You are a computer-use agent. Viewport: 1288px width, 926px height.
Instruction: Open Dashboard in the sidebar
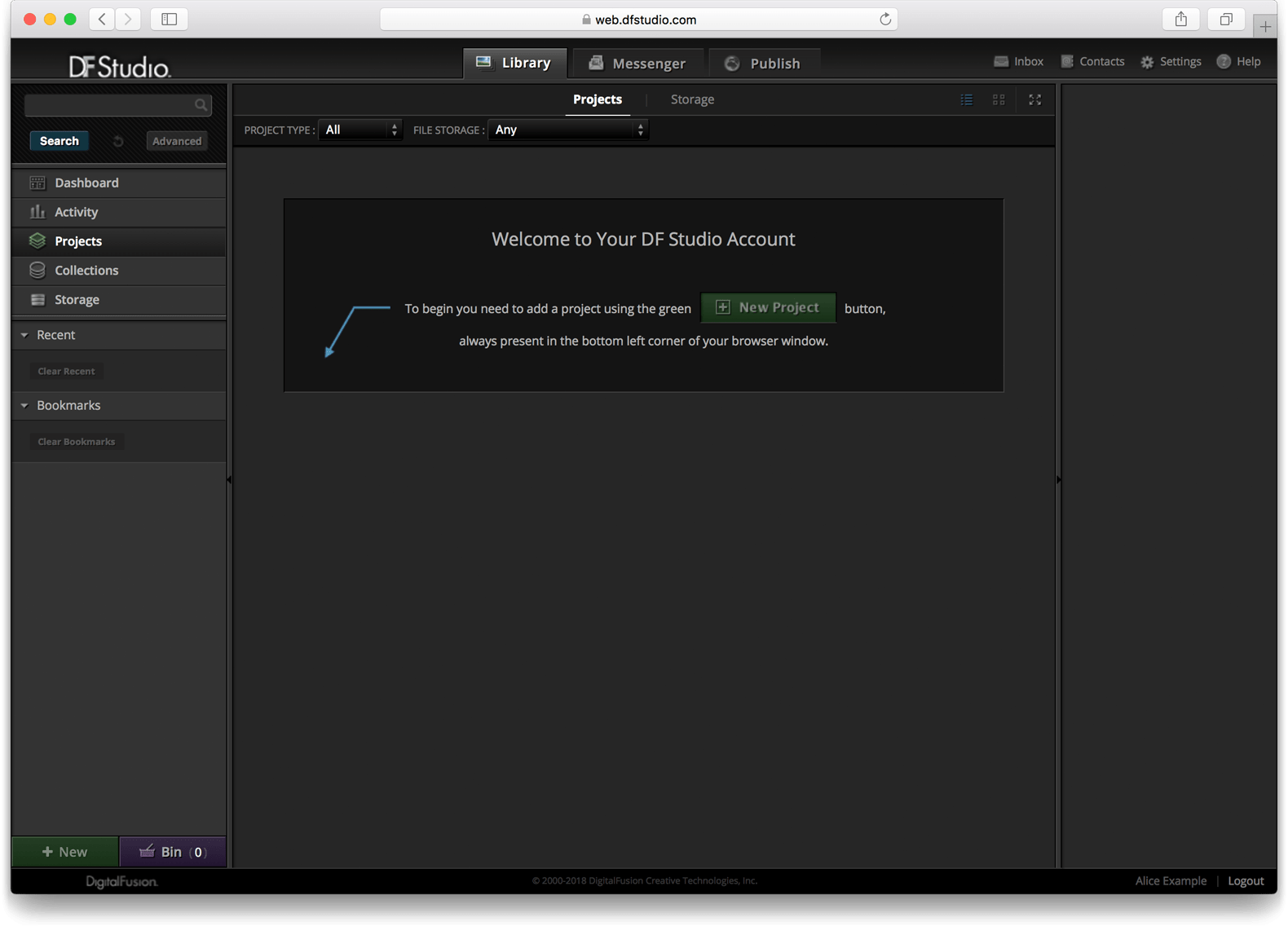click(119, 183)
